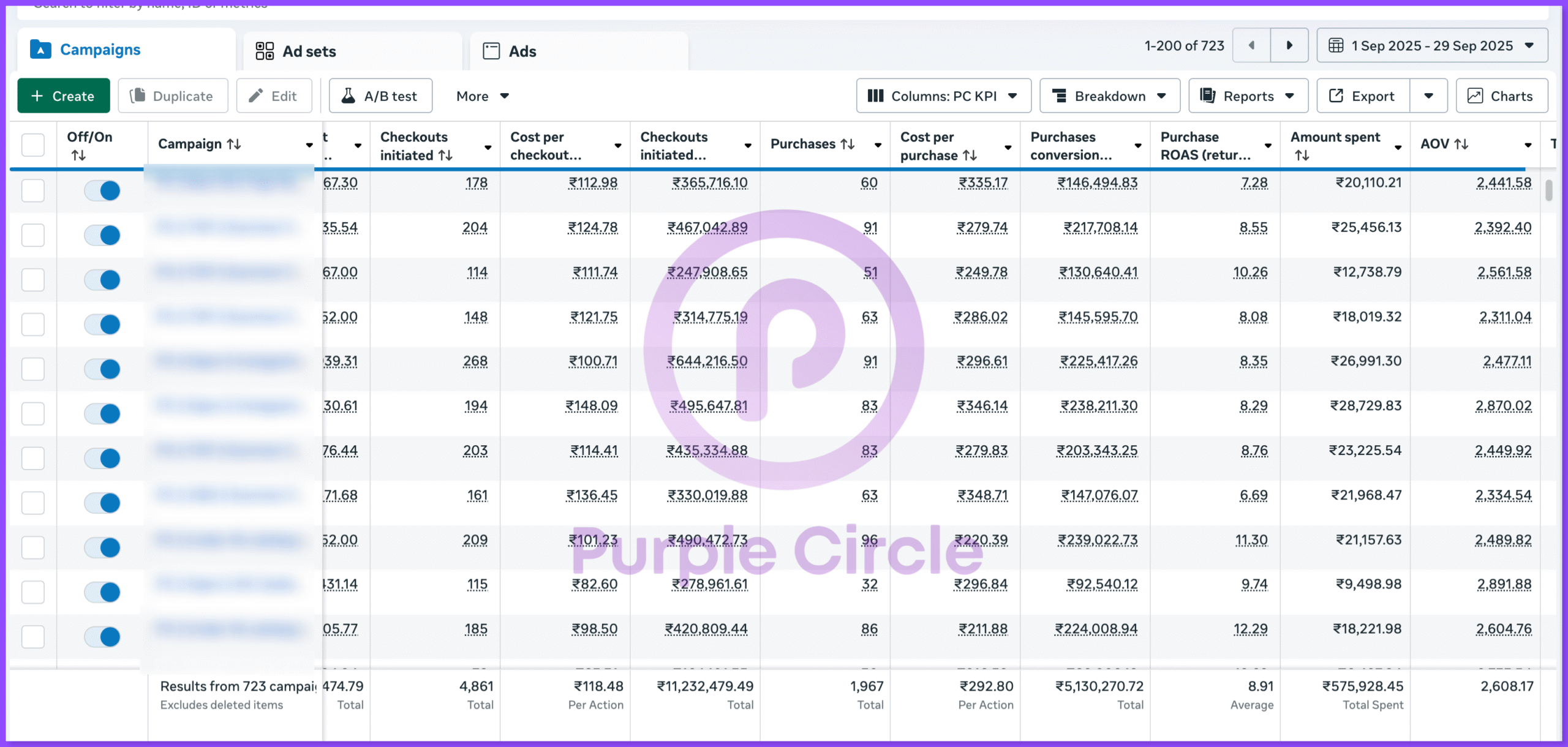This screenshot has height=747, width=1568.
Task: Toggle off the first campaign switch
Action: click(x=102, y=190)
